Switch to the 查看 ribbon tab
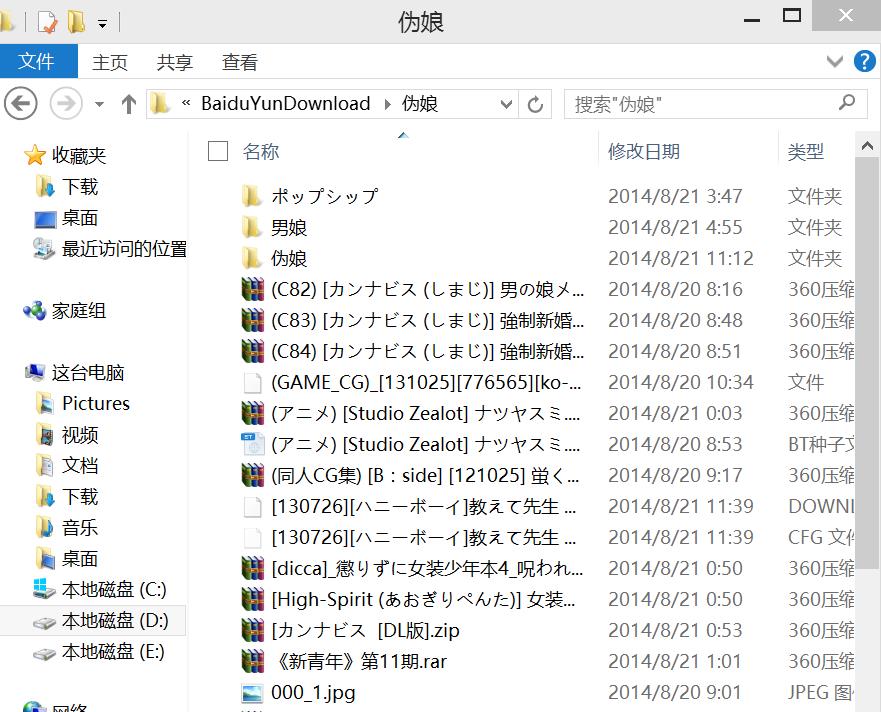 tap(240, 62)
